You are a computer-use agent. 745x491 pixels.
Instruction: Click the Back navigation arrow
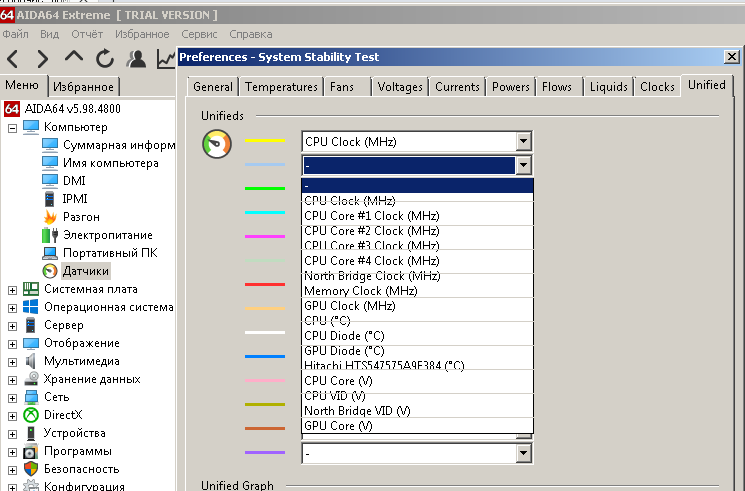click(13, 59)
